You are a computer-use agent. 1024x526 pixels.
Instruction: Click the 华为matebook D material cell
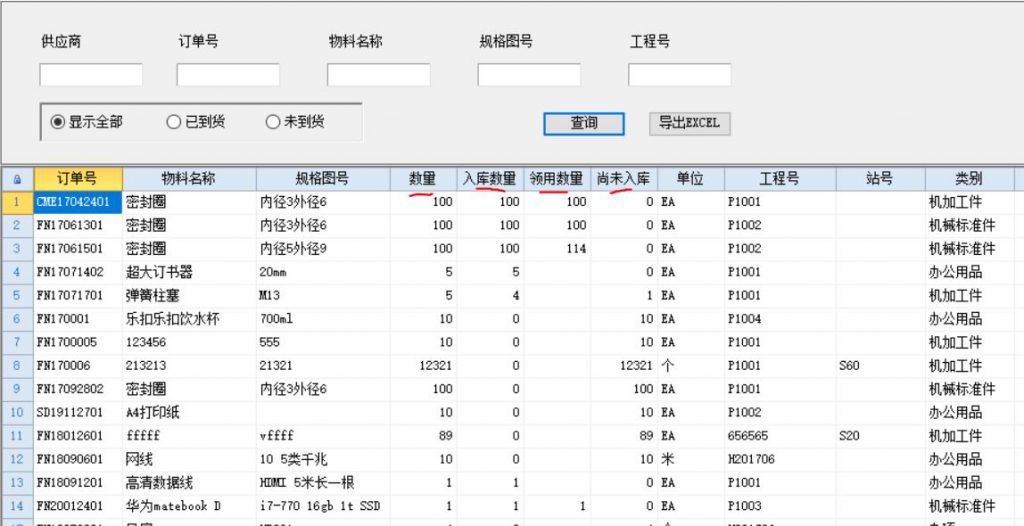point(188,506)
